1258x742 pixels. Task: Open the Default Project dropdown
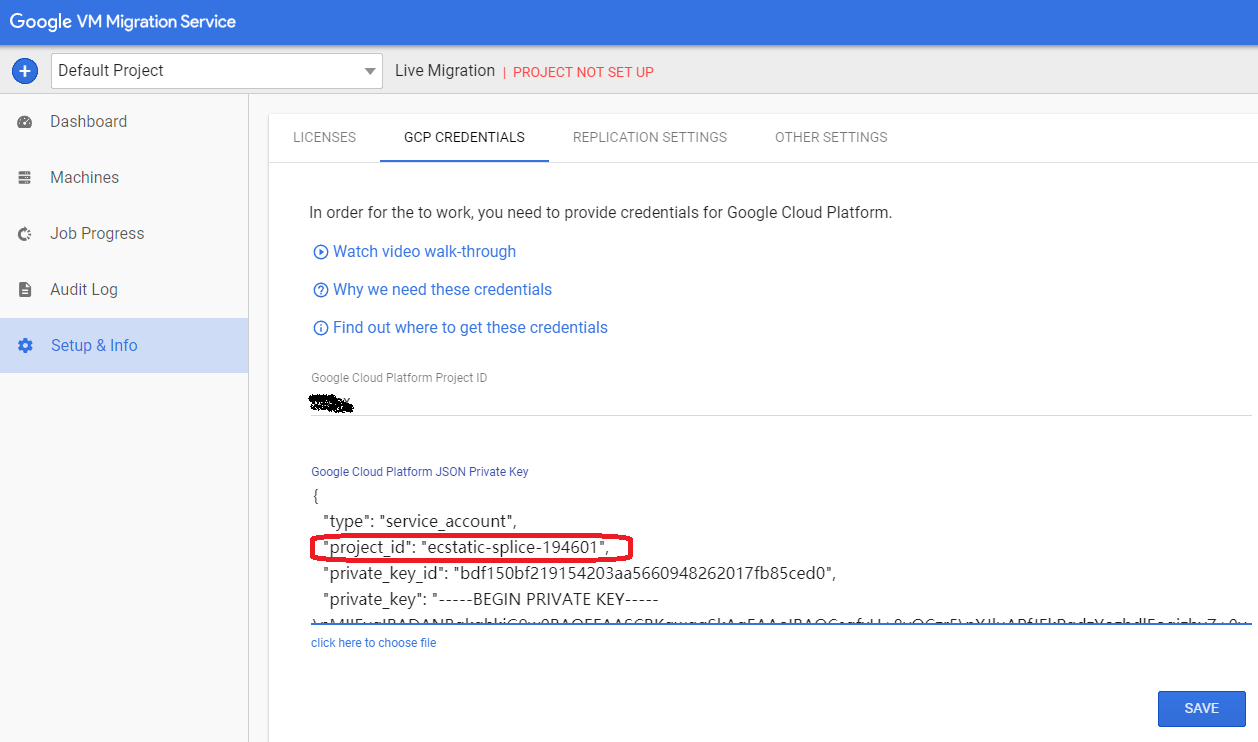click(200, 70)
